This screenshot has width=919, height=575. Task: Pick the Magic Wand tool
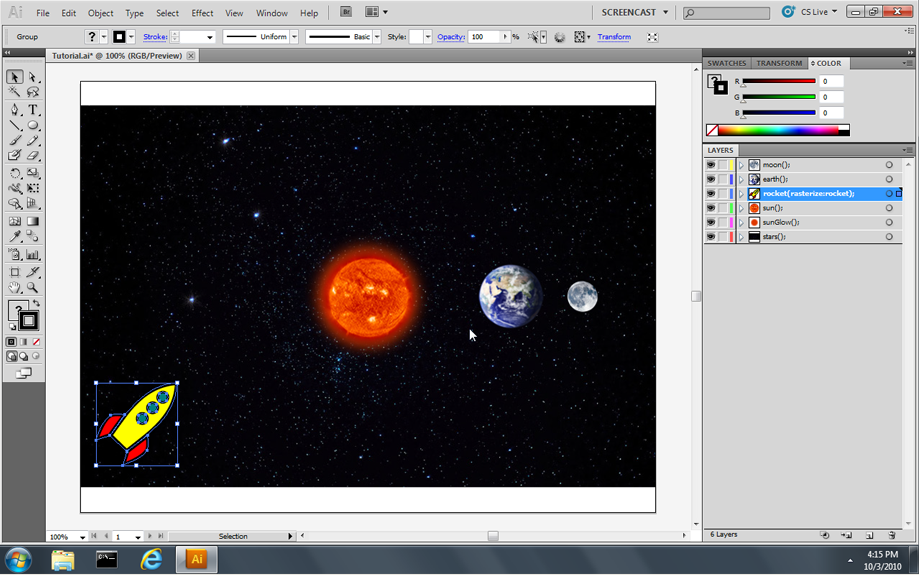coord(15,93)
